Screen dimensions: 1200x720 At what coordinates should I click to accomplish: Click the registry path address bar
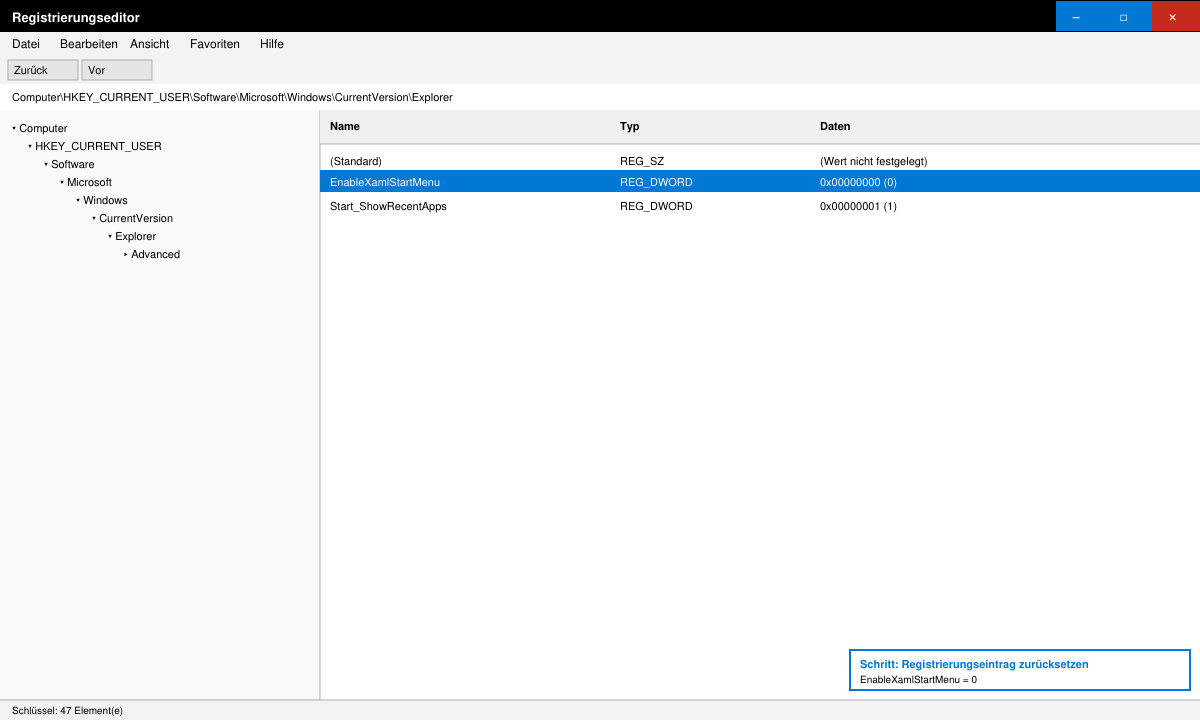coord(600,97)
